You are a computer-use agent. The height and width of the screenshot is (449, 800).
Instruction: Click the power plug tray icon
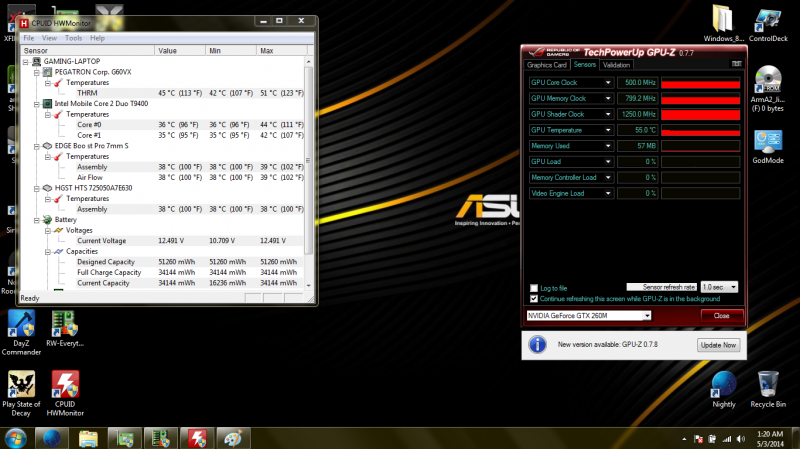click(x=712, y=439)
